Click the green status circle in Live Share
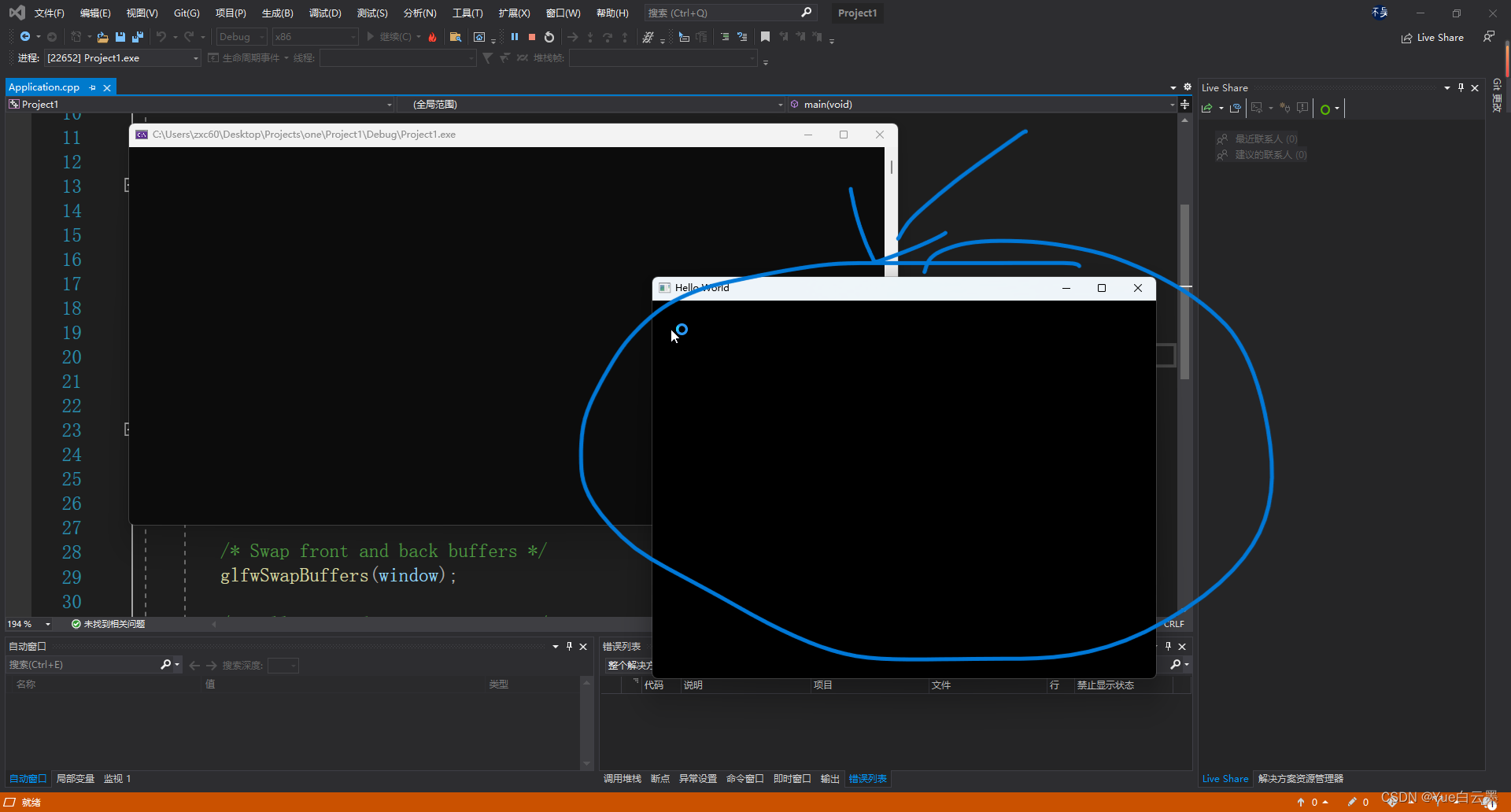Screen dimensions: 1511x812 coord(1325,109)
